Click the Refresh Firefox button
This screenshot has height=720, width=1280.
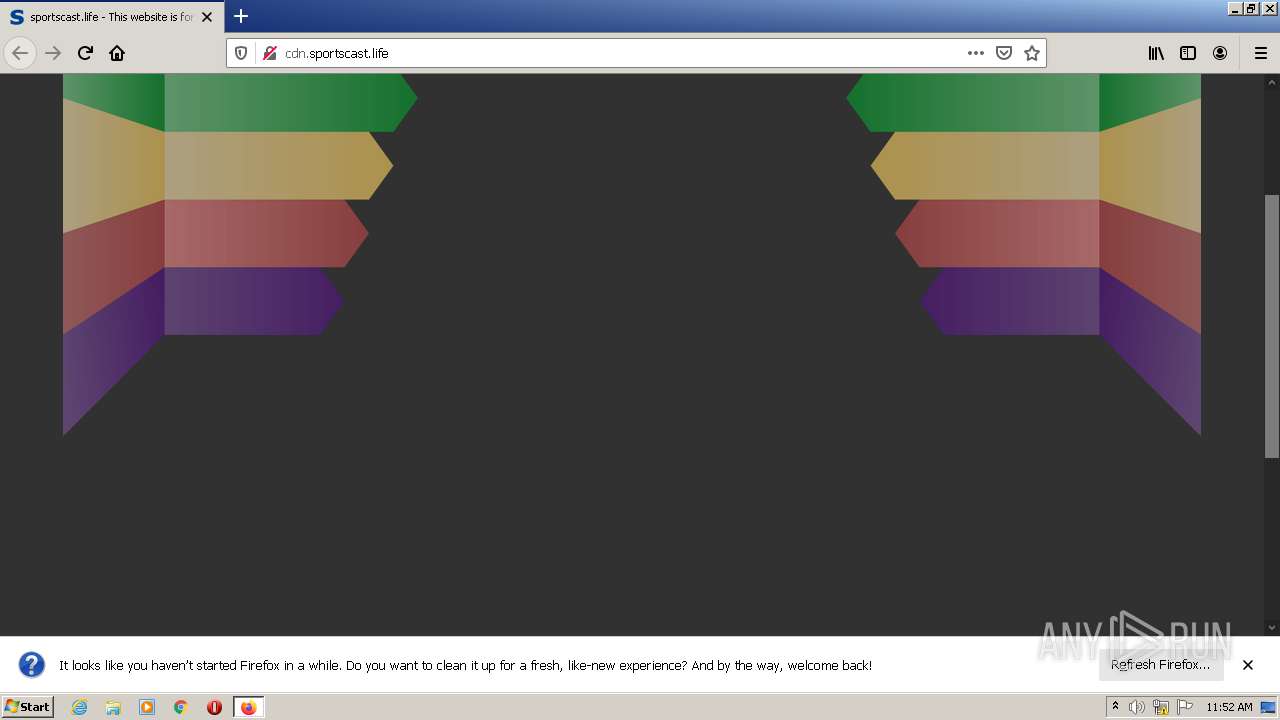(1160, 665)
